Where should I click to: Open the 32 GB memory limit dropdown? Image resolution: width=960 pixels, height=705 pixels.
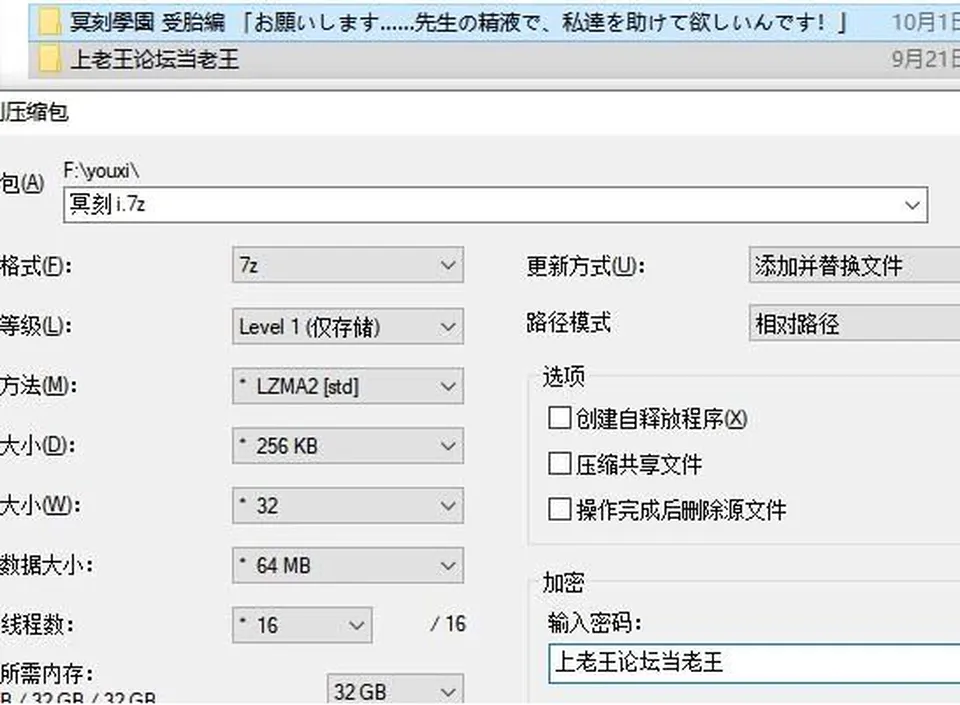[395, 690]
